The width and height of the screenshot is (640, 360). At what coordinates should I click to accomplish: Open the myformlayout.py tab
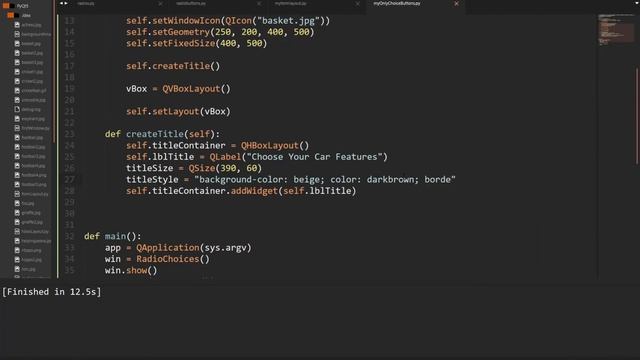click(290, 4)
